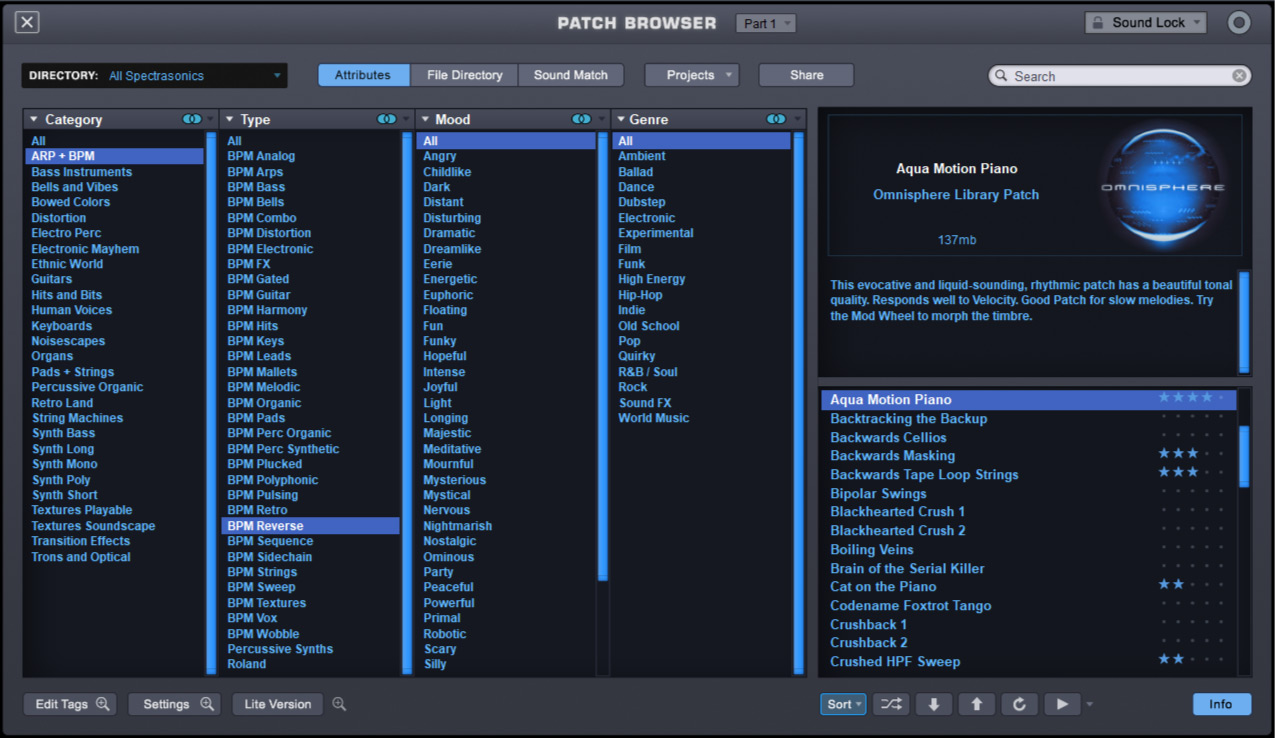Toggle Sound Lock
The height and width of the screenshot is (738, 1275).
[1145, 23]
